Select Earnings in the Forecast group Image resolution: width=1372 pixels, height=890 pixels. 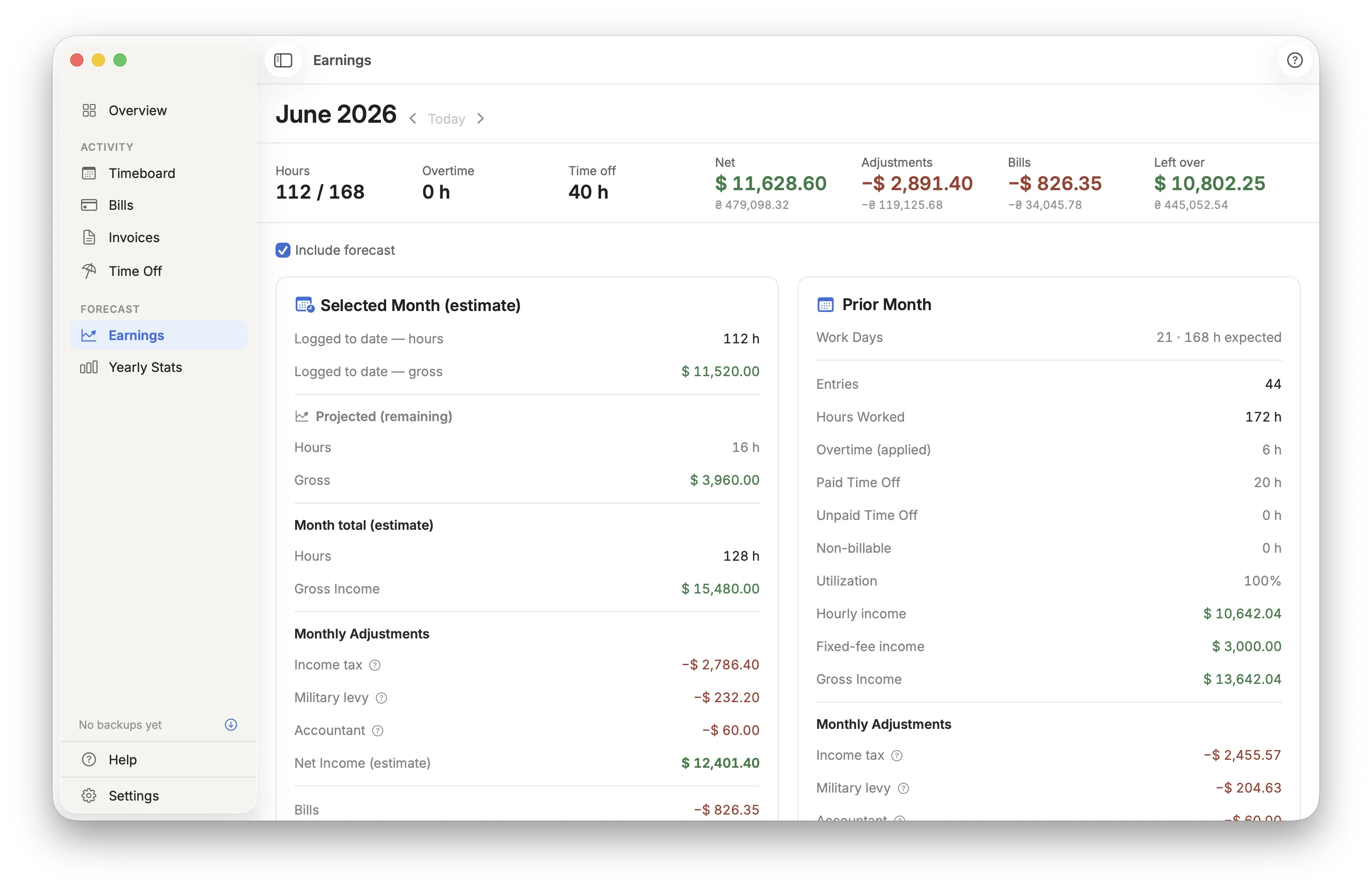tap(158, 335)
